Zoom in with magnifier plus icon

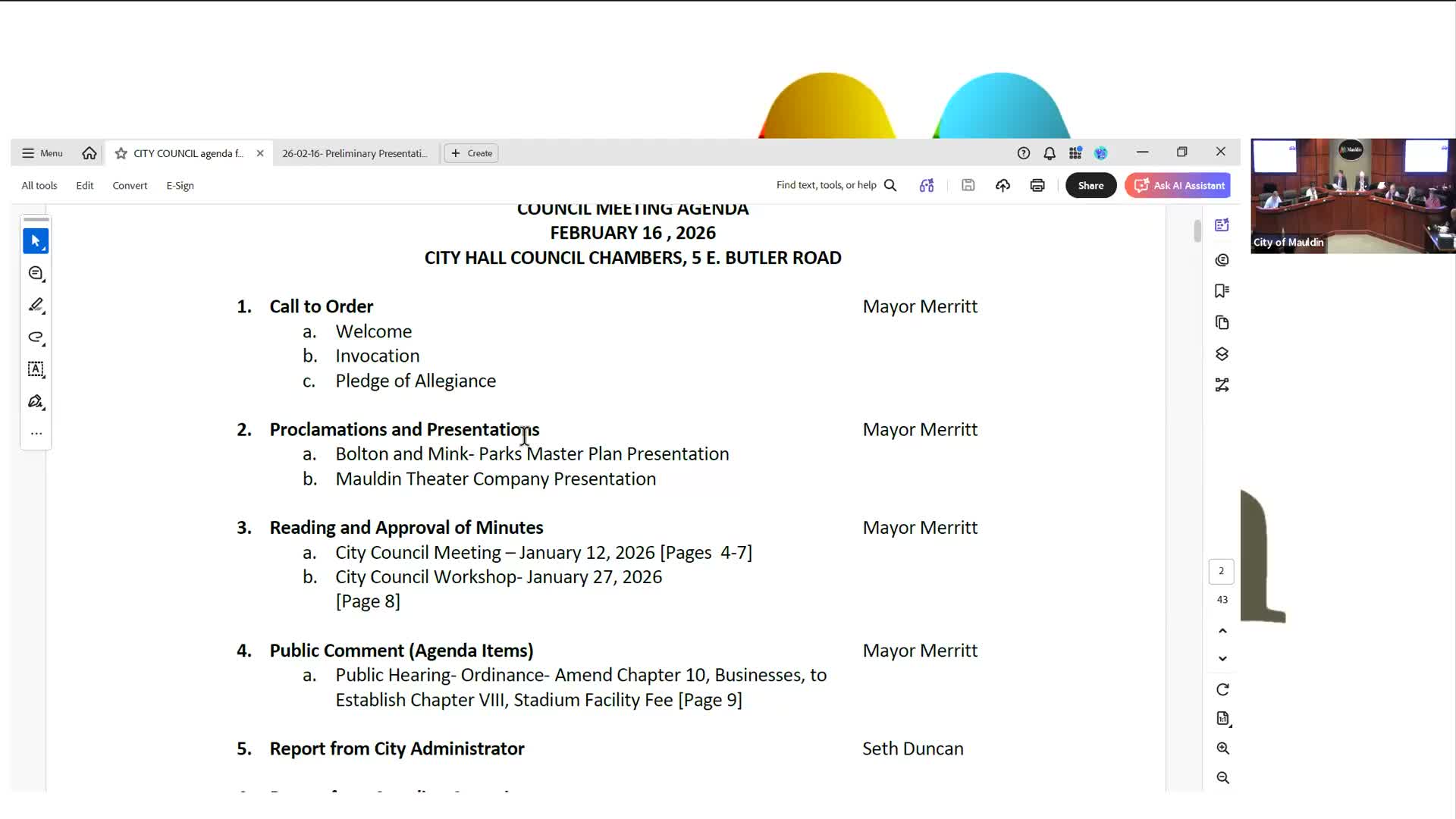pyautogui.click(x=1222, y=748)
